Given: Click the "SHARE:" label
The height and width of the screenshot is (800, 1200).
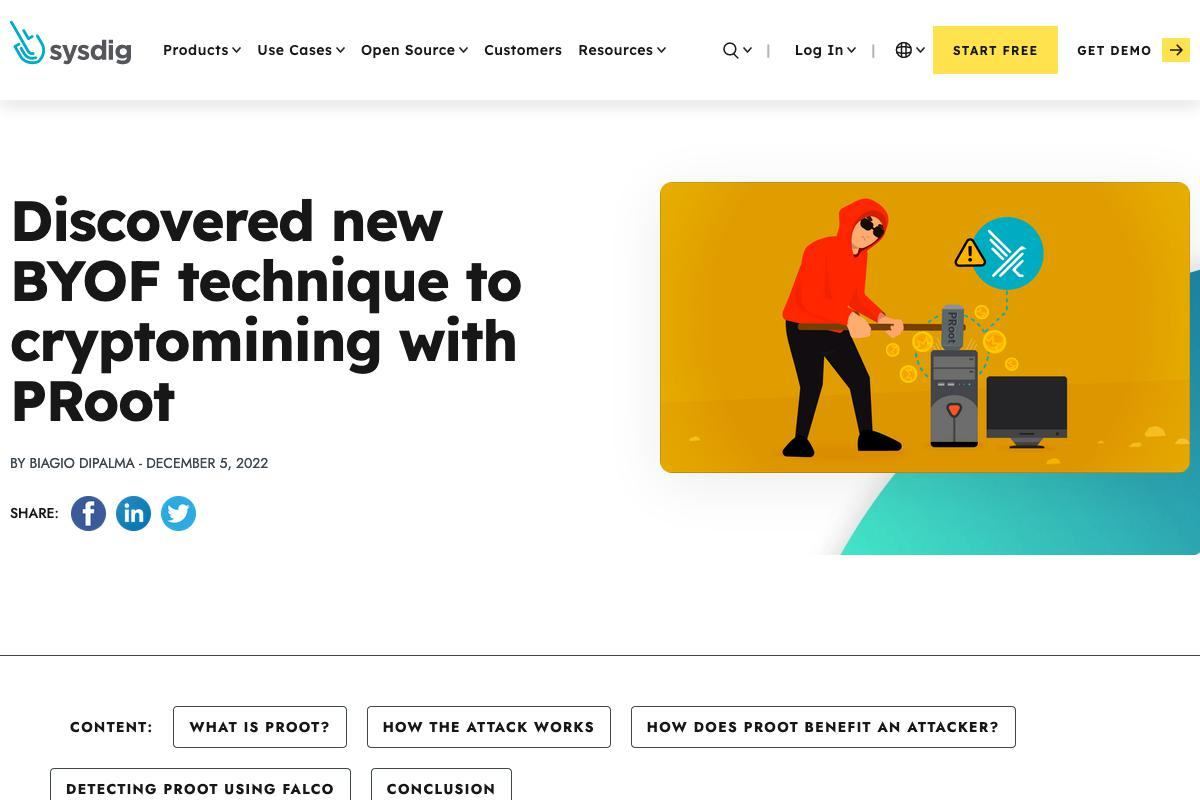Looking at the screenshot, I should click(34, 513).
